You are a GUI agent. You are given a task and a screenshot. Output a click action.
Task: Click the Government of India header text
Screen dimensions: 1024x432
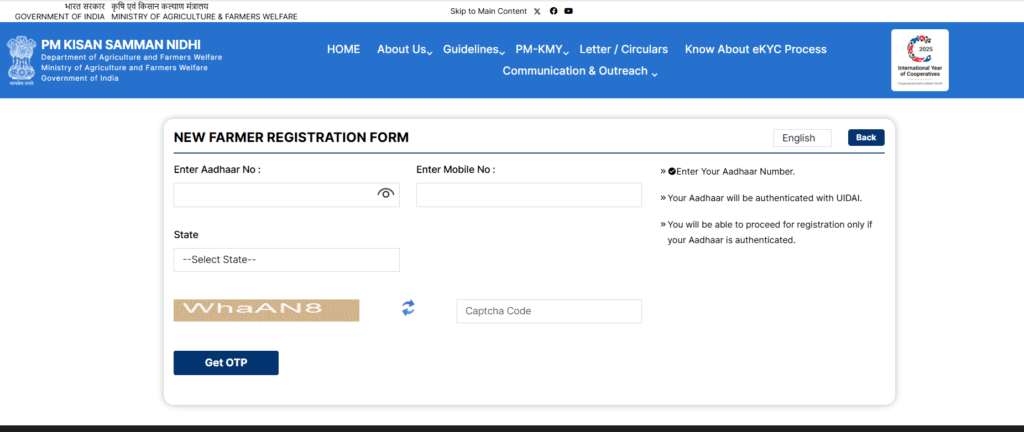(59, 17)
